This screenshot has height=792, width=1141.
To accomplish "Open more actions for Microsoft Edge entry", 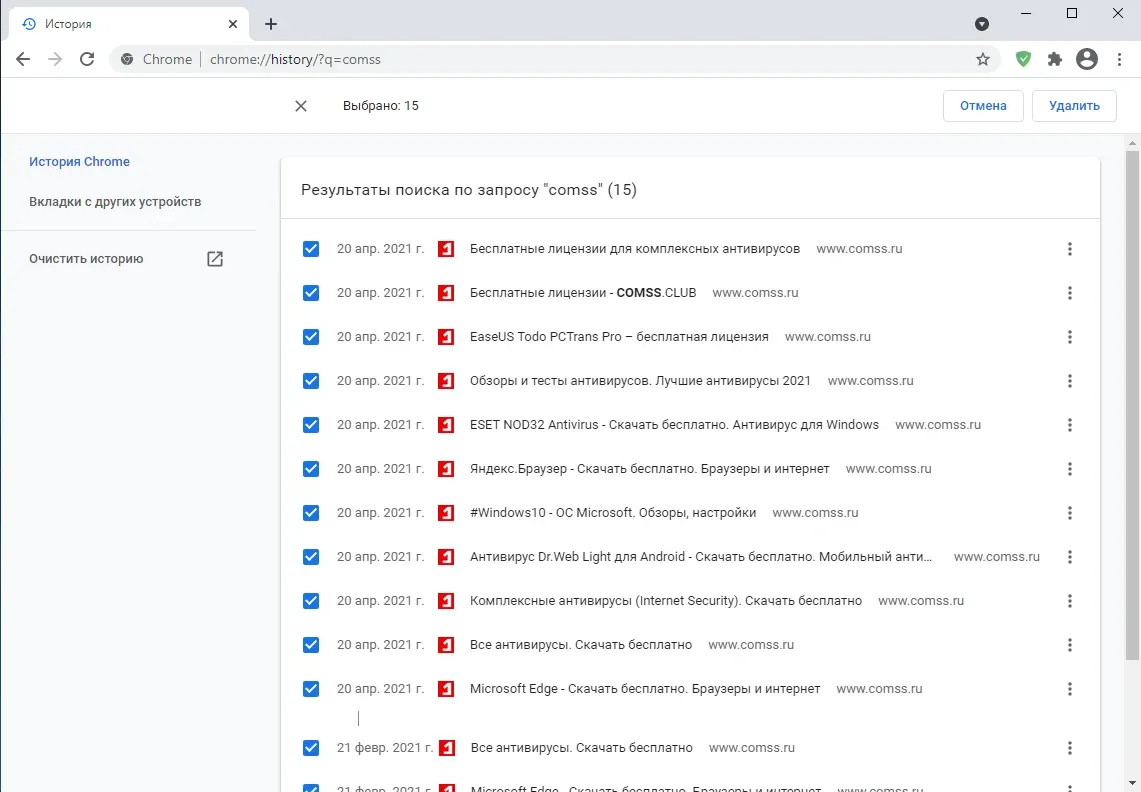I will click(1069, 689).
